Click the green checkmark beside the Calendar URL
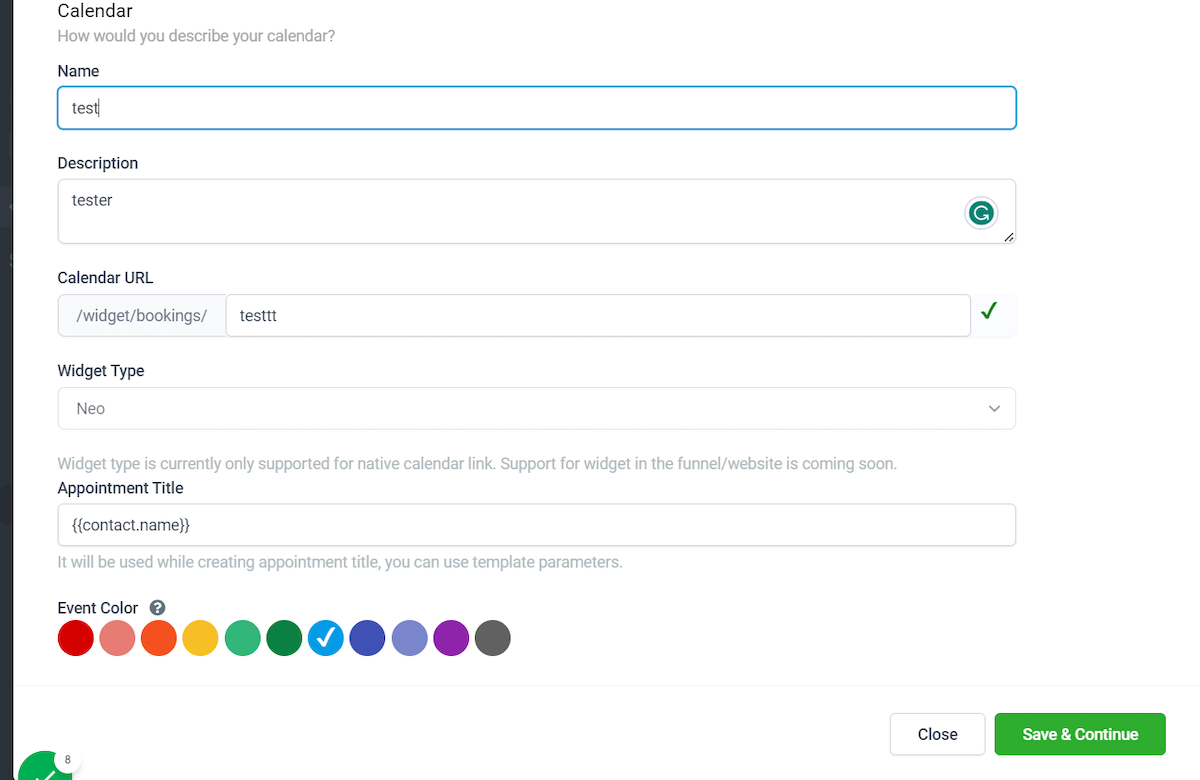Screen dimensions: 1200x780 point(989,311)
